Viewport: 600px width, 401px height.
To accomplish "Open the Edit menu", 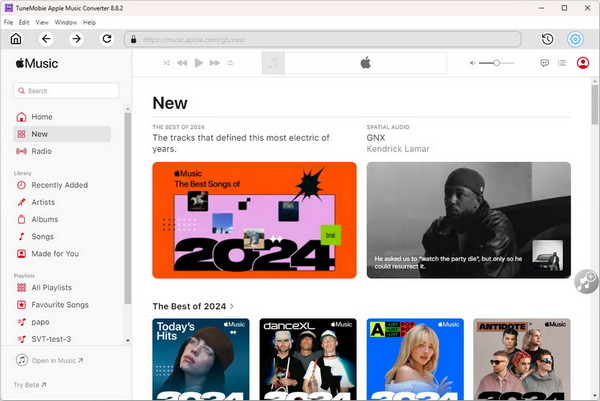I will (x=24, y=23).
